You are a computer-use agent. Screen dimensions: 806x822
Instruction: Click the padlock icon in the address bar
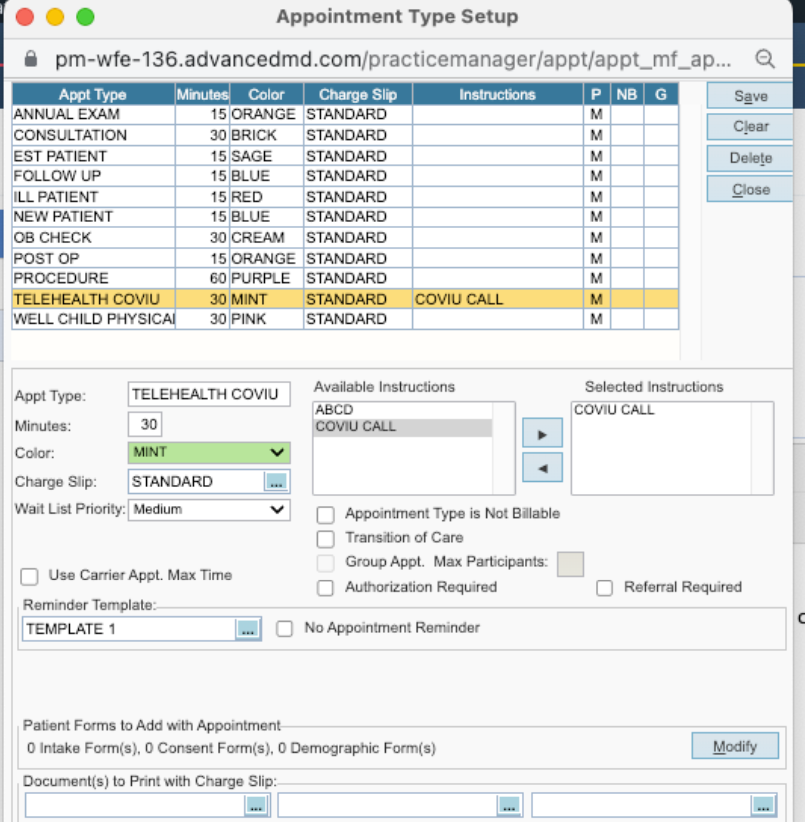pos(31,59)
